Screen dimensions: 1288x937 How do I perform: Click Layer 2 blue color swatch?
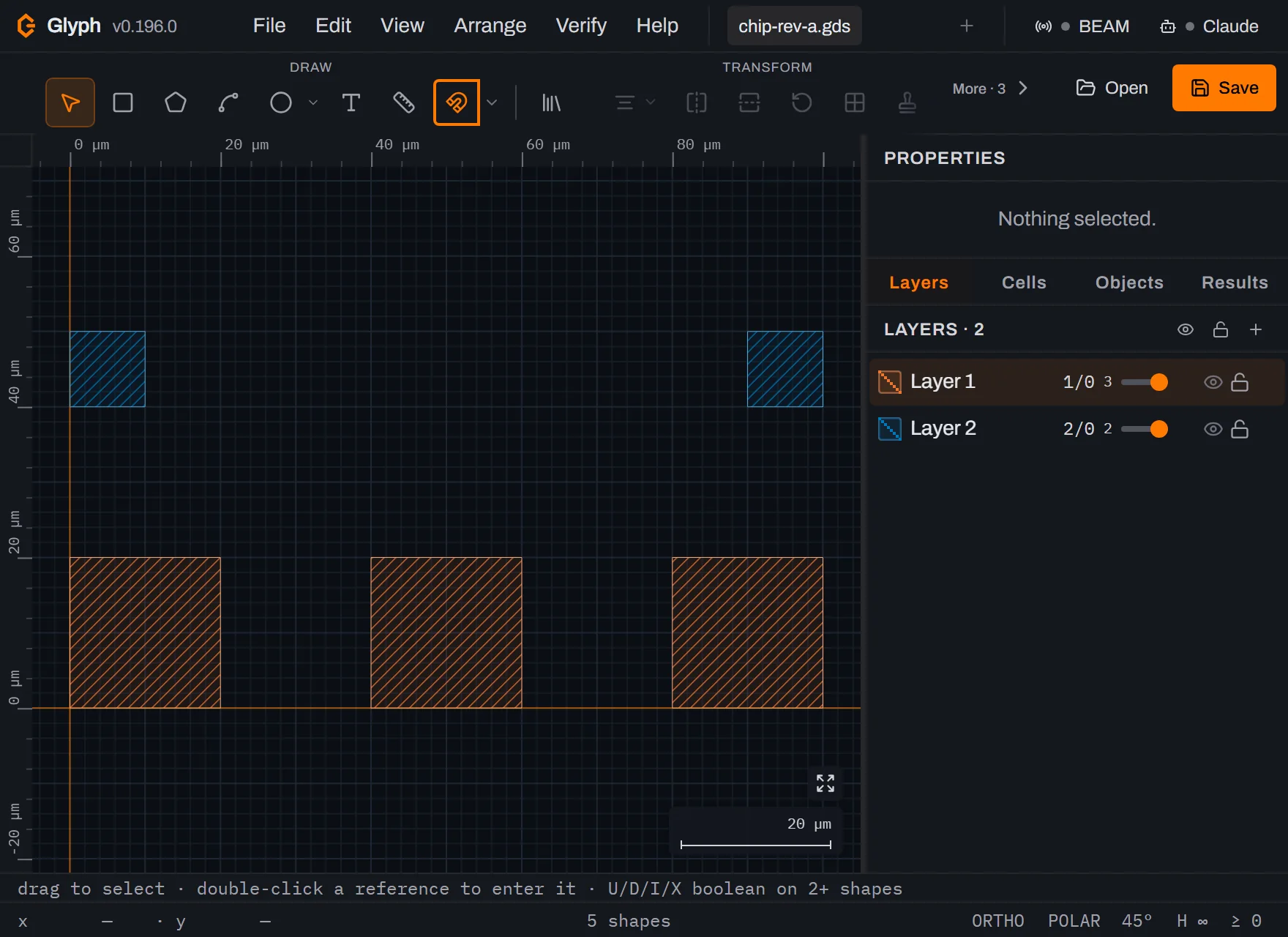pyautogui.click(x=890, y=429)
